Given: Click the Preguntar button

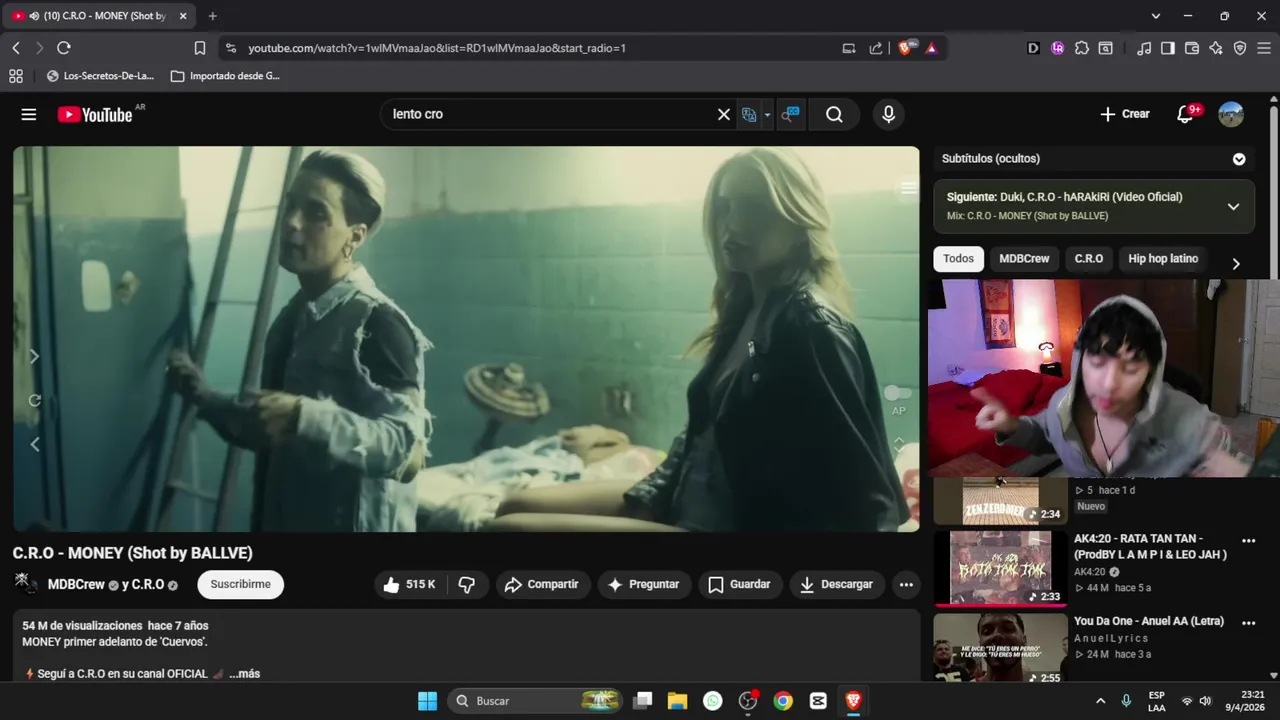Looking at the screenshot, I should pos(643,584).
